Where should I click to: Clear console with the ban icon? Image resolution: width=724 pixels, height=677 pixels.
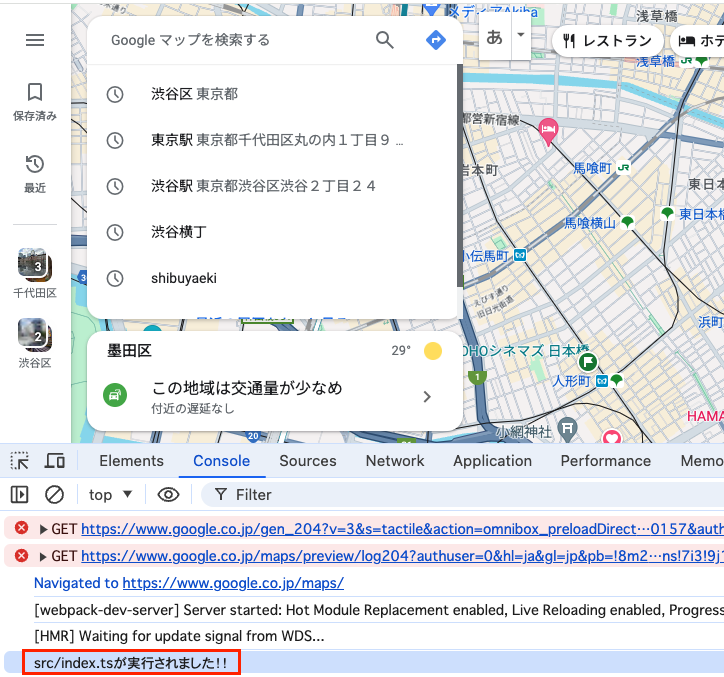point(54,495)
